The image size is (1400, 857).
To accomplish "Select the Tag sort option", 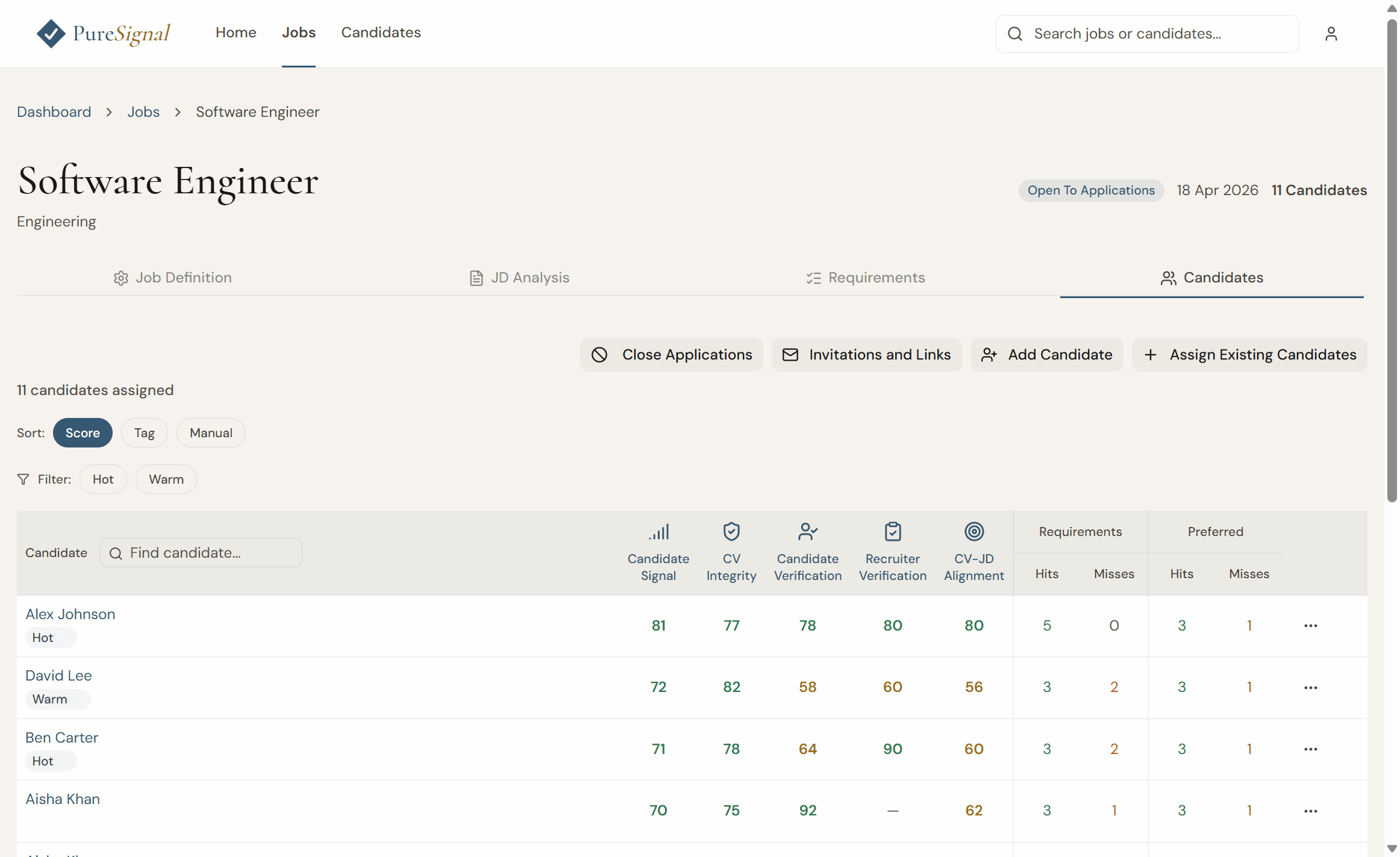I will [x=145, y=433].
